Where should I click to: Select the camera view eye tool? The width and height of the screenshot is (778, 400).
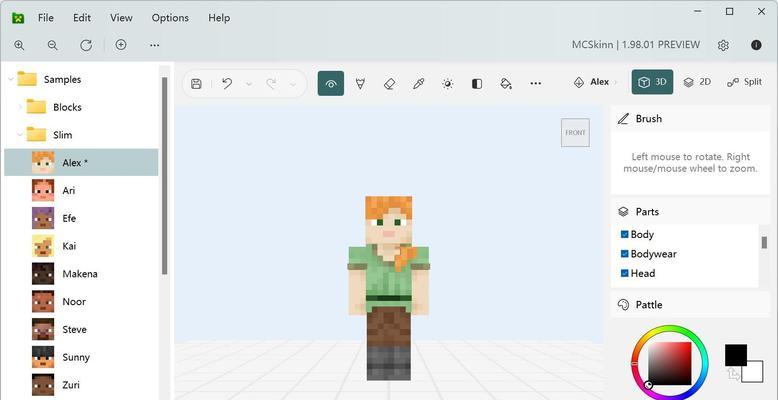pyautogui.click(x=331, y=83)
